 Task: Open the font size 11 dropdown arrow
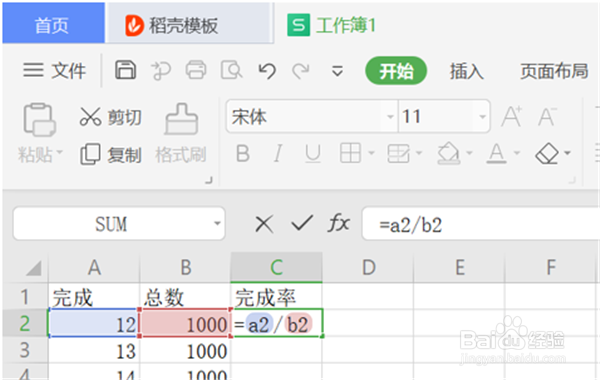click(x=482, y=116)
